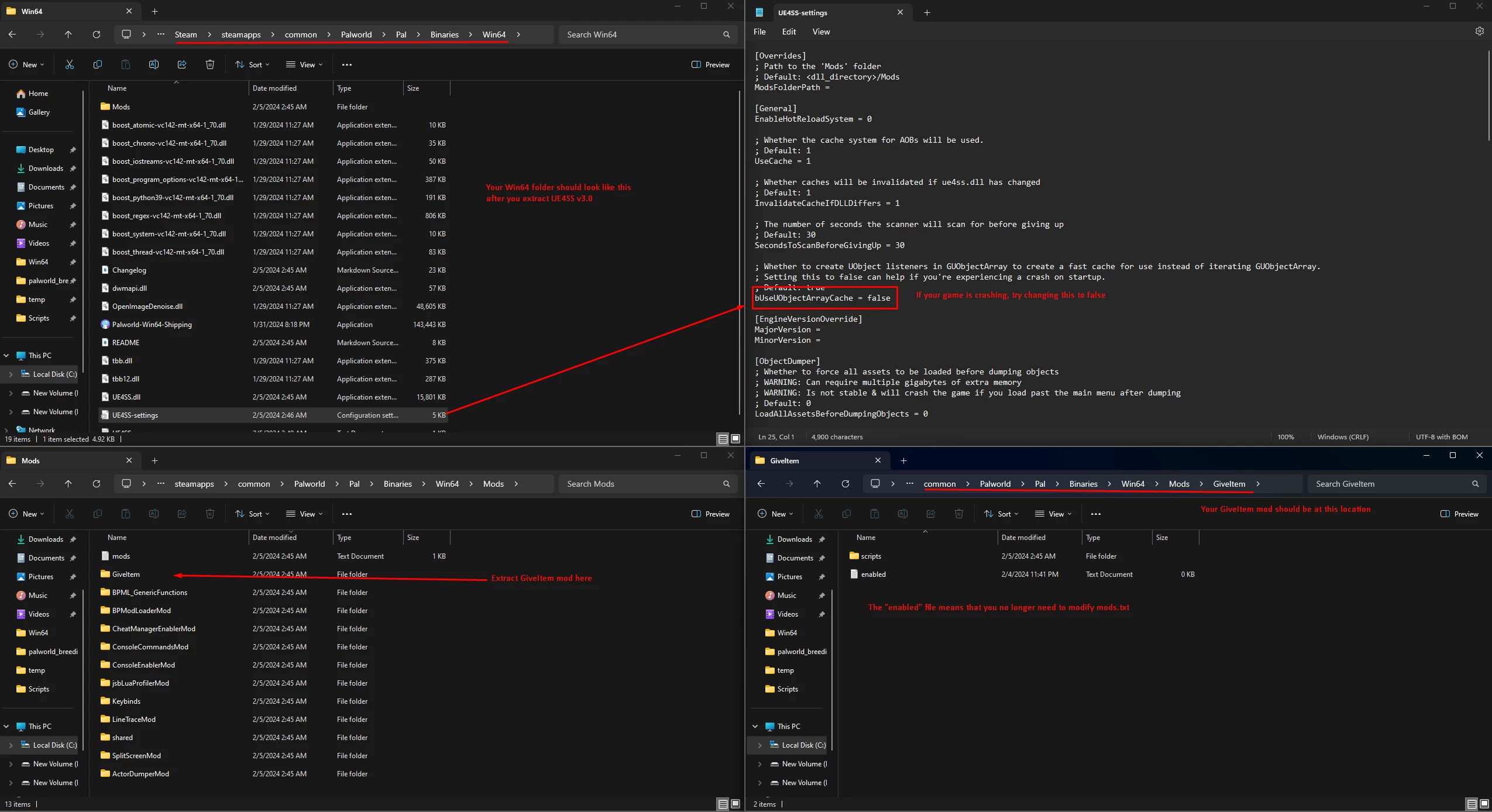Open Notepad View menu
The width and height of the screenshot is (1492, 812).
(x=821, y=32)
